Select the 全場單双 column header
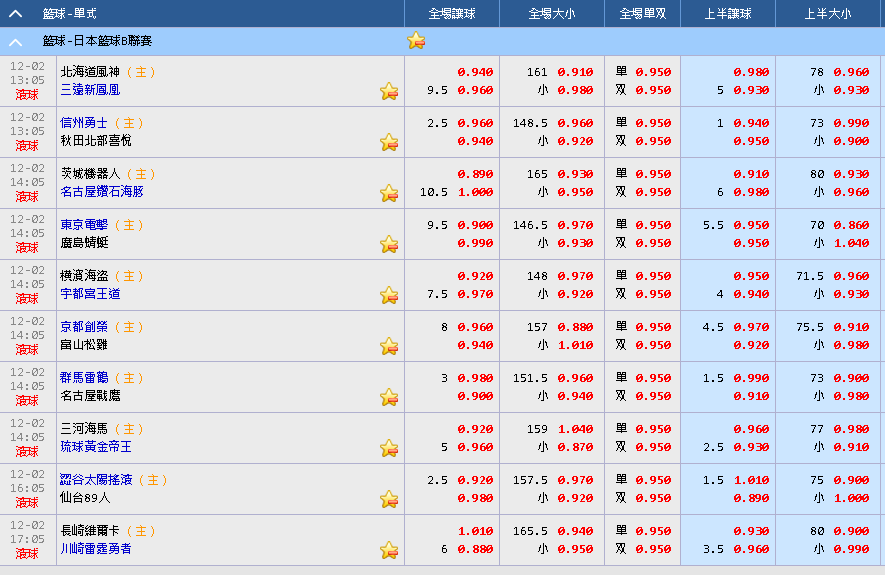 tap(642, 14)
